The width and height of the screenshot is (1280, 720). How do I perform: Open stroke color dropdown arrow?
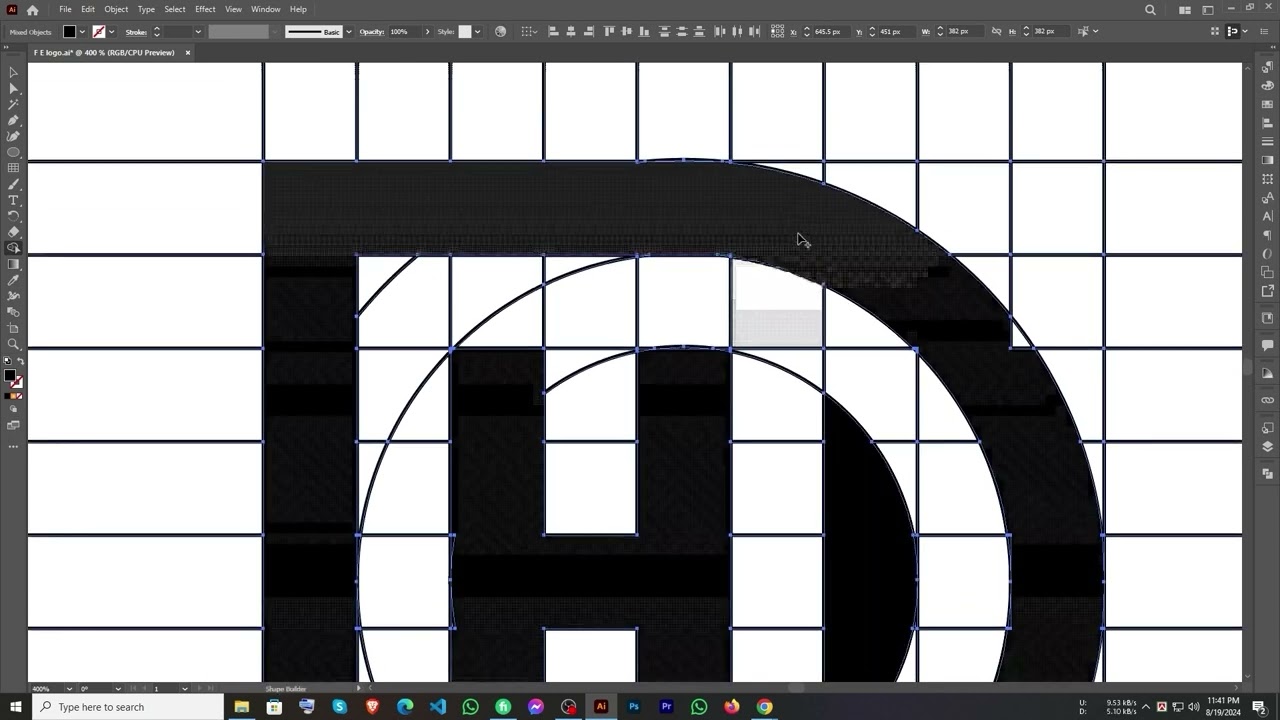click(x=111, y=32)
